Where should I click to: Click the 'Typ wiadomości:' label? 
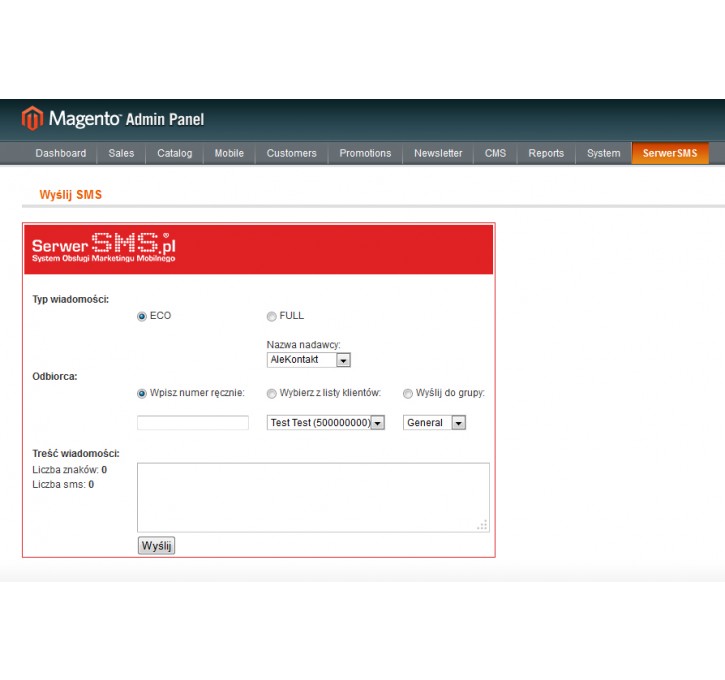coord(71,300)
